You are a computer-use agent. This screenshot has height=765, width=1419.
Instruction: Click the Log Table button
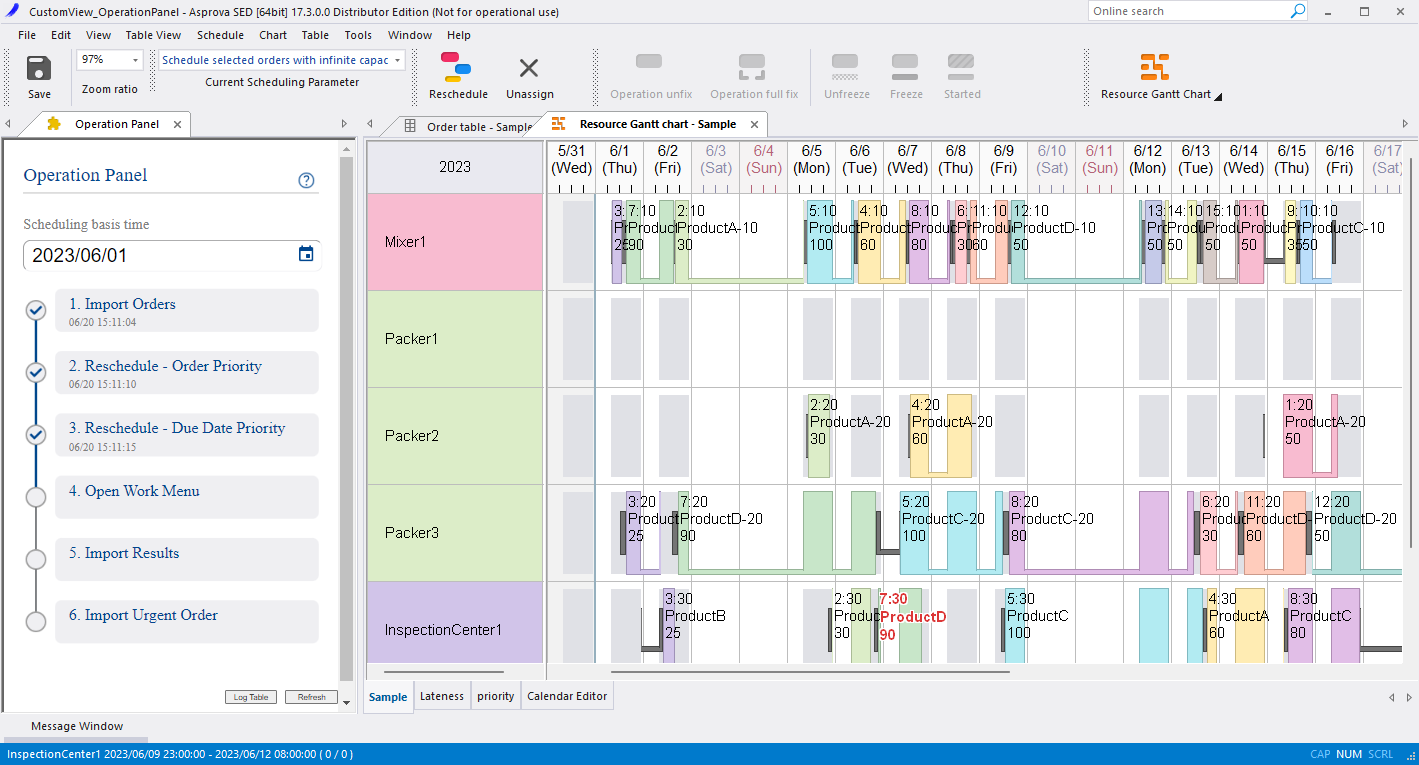(x=250, y=697)
